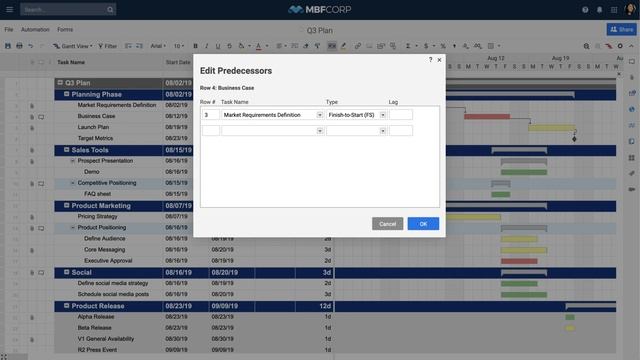Collapse the Product Marketing section
This screenshot has height=360, width=640.
(x=67, y=205)
